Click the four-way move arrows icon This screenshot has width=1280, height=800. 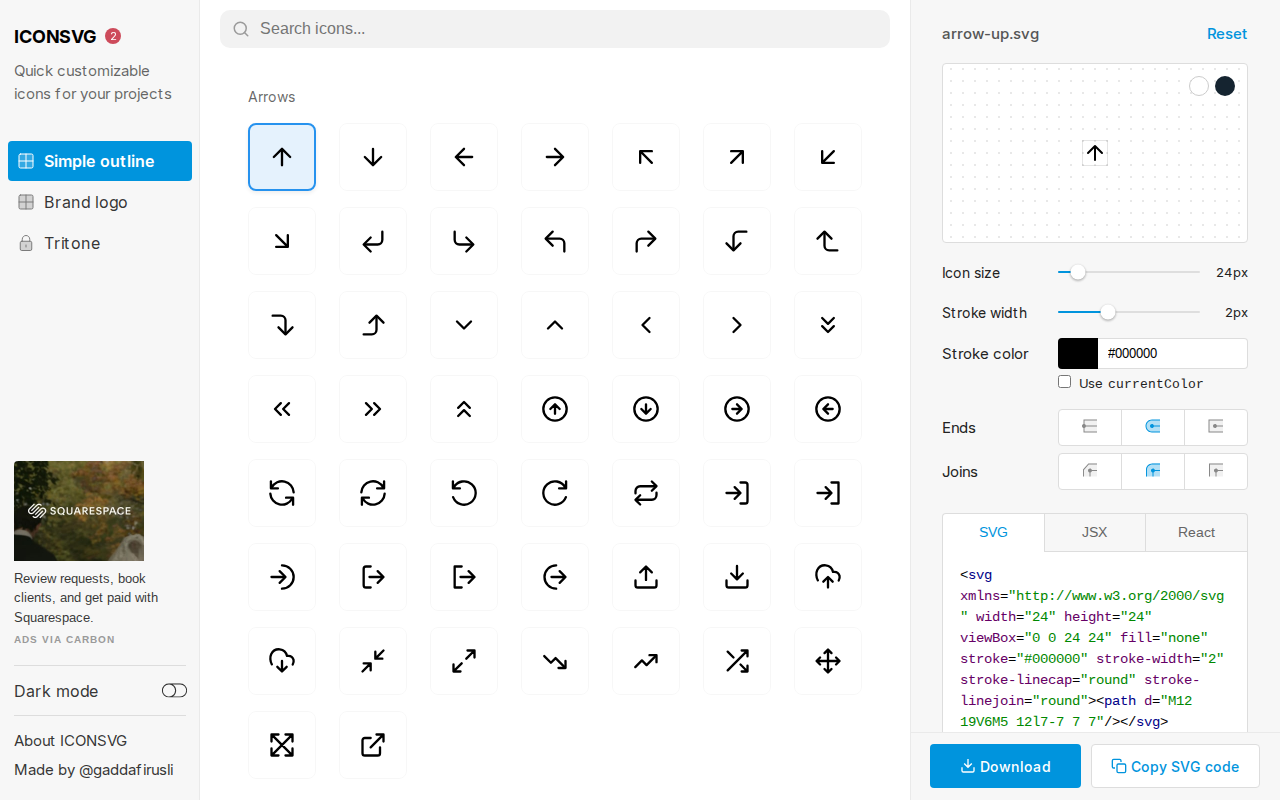point(828,661)
